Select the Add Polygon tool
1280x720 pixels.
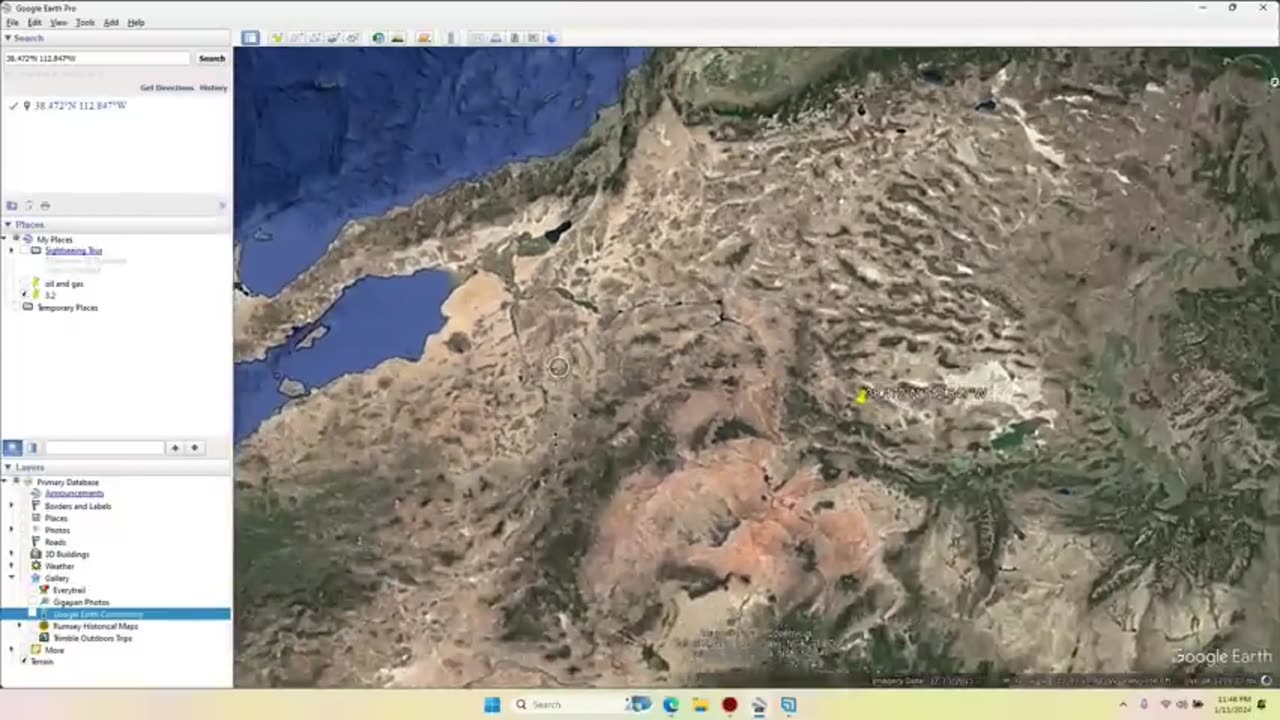[x=296, y=38]
